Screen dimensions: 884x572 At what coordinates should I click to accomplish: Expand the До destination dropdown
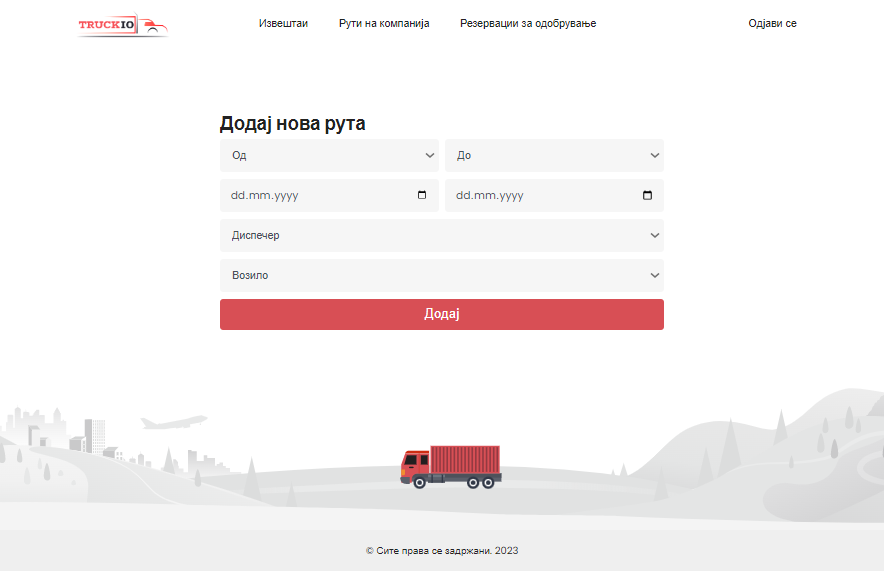(x=554, y=156)
